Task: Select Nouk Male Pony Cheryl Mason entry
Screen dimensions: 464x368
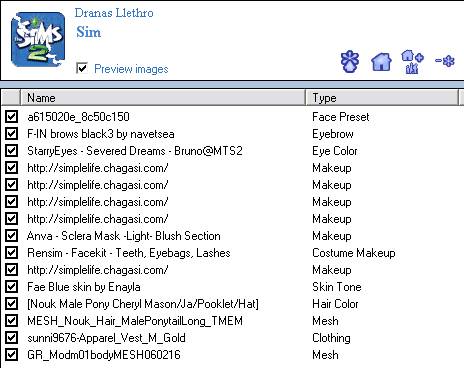Action: pyautogui.click(x=143, y=304)
